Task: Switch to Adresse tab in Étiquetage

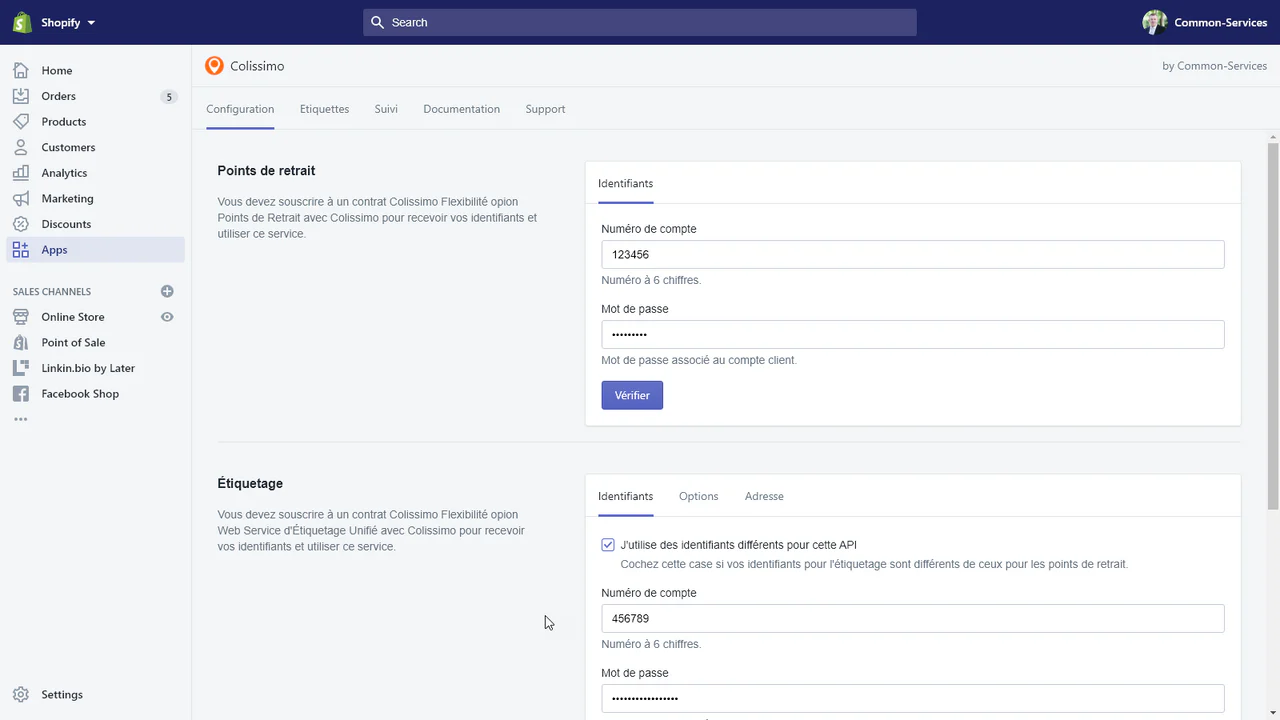Action: click(764, 496)
